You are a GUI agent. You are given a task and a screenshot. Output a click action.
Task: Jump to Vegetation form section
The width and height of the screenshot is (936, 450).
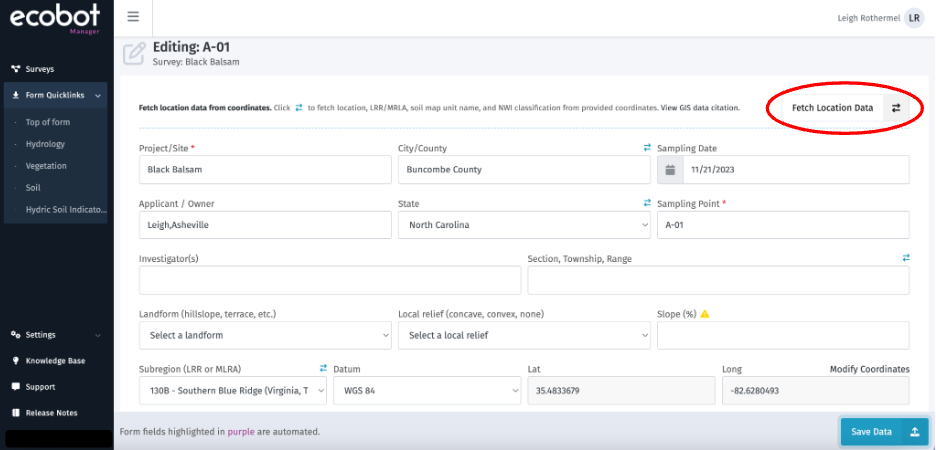pyautogui.click(x=46, y=166)
